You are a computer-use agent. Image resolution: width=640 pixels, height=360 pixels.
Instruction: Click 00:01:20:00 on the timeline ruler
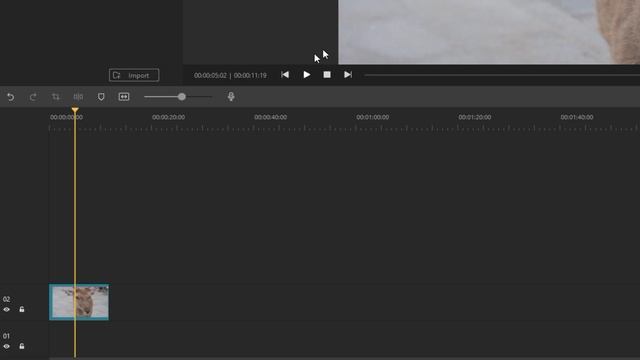[x=475, y=117]
